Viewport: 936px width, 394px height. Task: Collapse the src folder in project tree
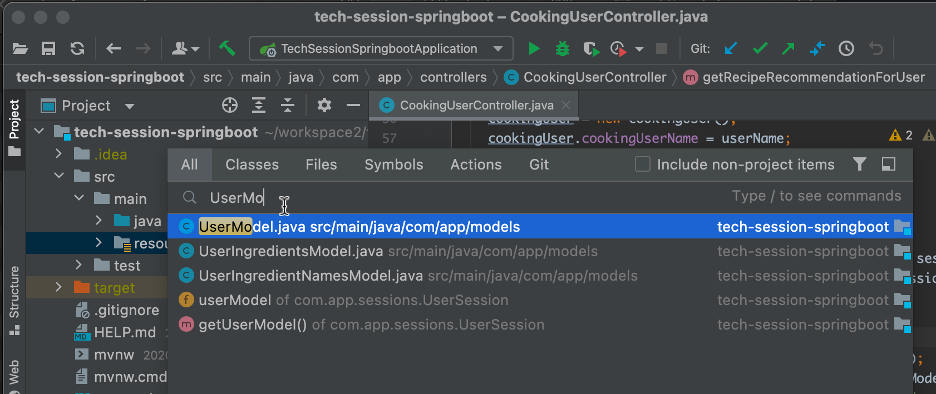pos(58,176)
